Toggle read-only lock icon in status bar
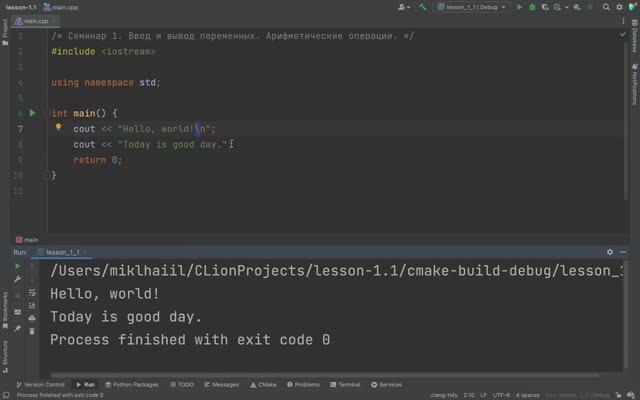 (x=619, y=395)
